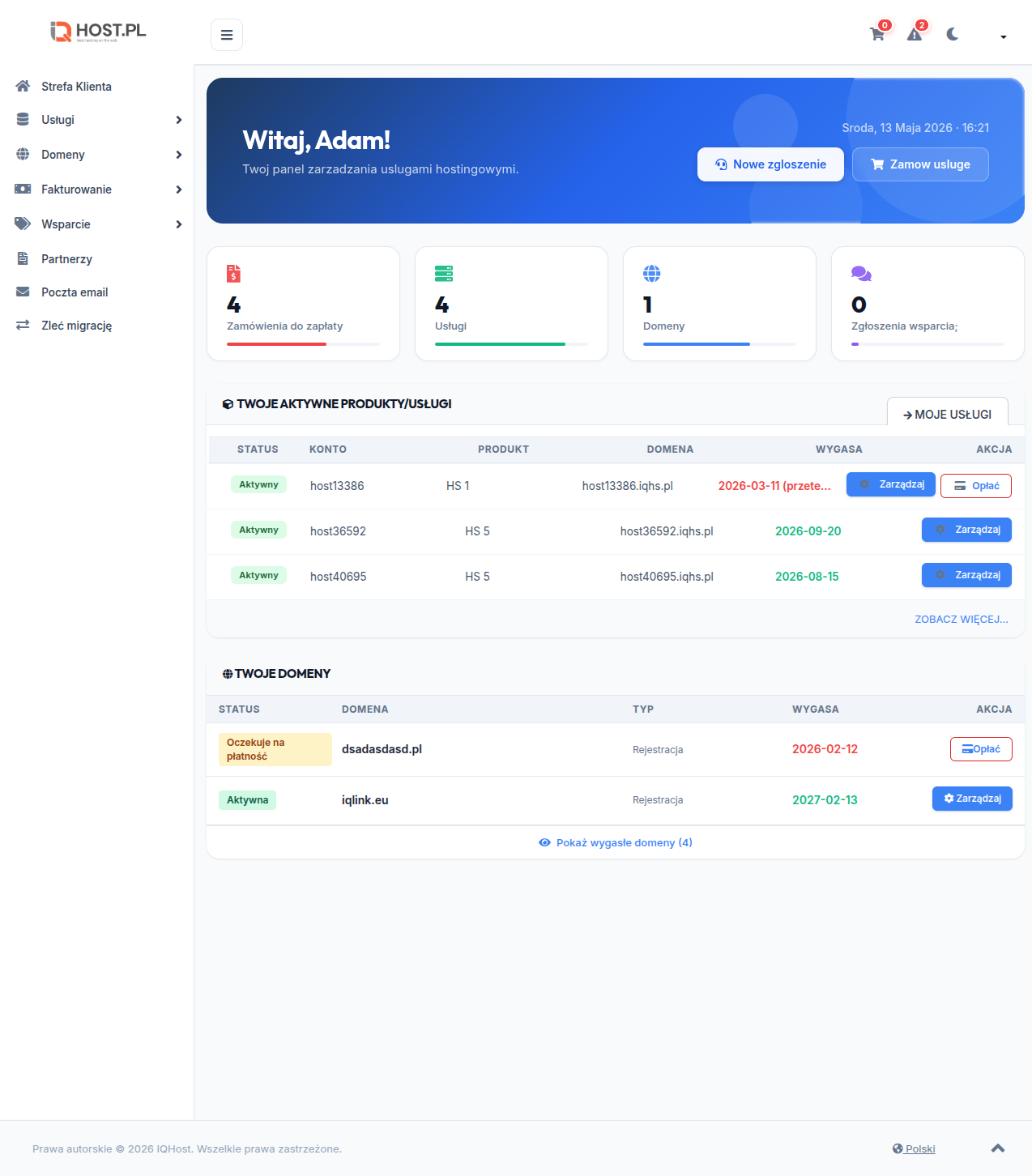Click expiry date 2026-08-15
Viewport: 1032px width, 1176px height.
click(x=807, y=577)
